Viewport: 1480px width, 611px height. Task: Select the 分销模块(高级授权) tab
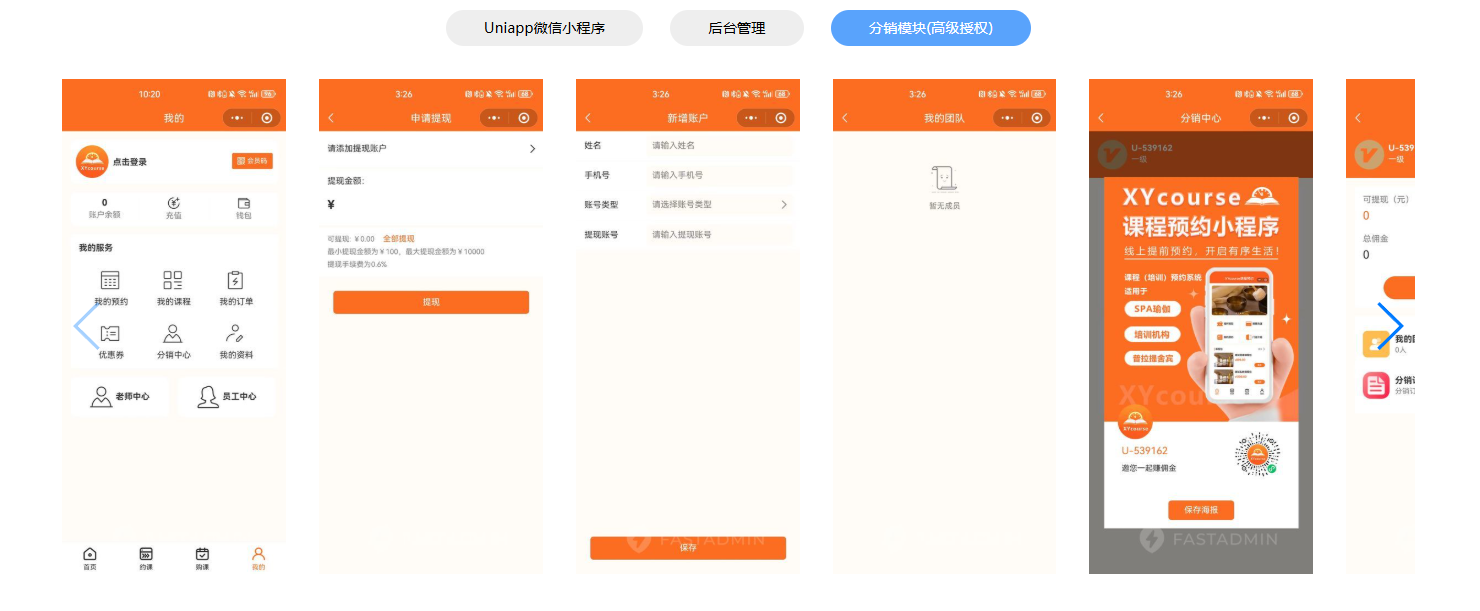(x=931, y=28)
